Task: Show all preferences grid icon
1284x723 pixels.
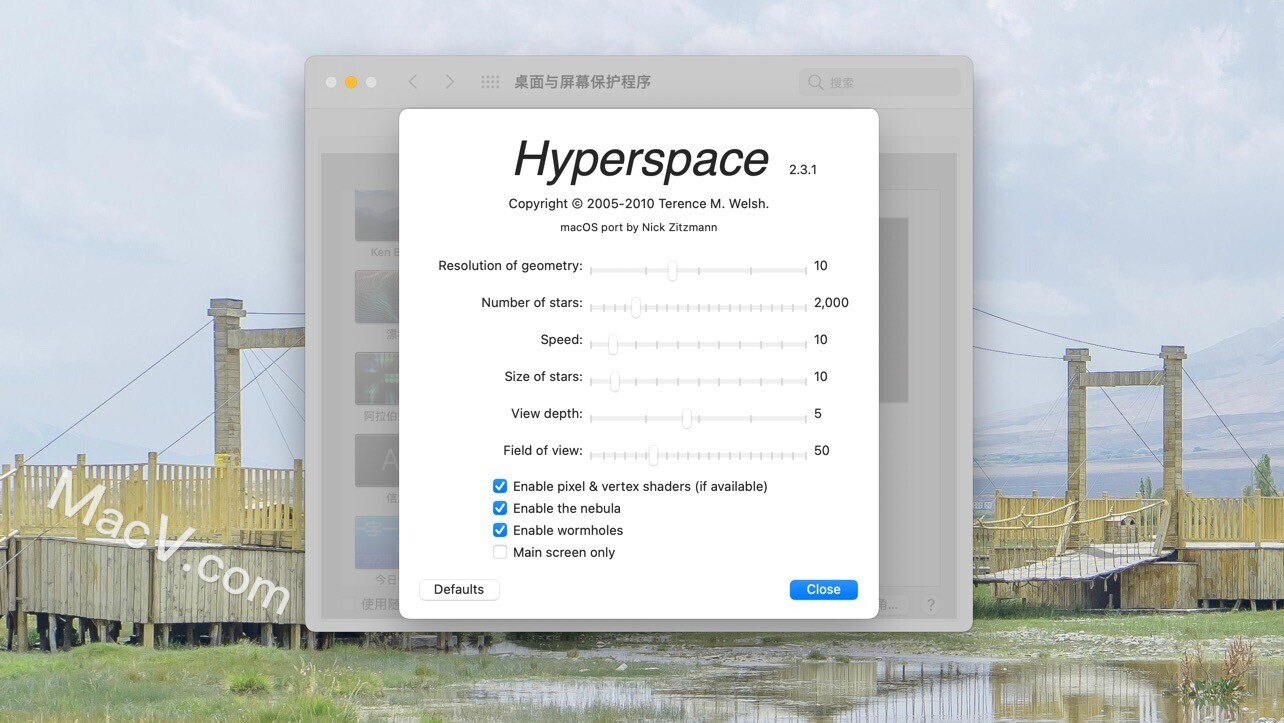Action: [490, 82]
